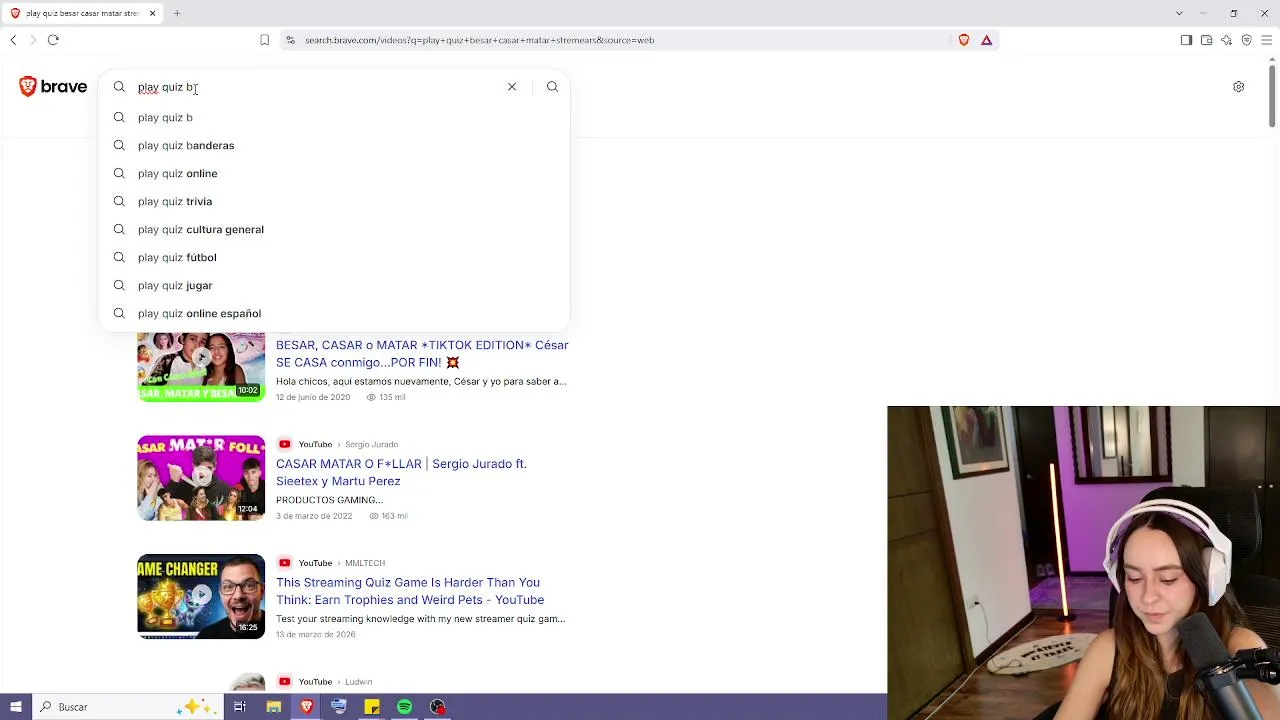Choose suggestion "play quiz b"

click(x=334, y=117)
